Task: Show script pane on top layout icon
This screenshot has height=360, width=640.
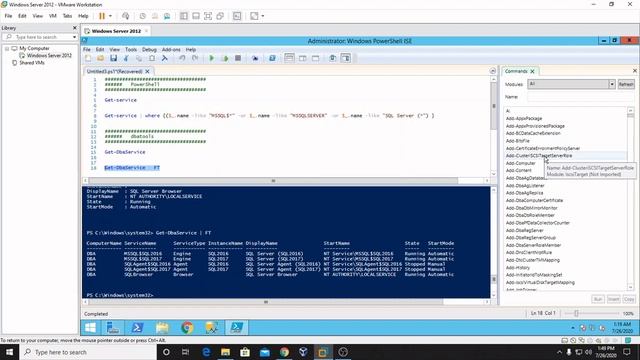Action: (x=289, y=58)
